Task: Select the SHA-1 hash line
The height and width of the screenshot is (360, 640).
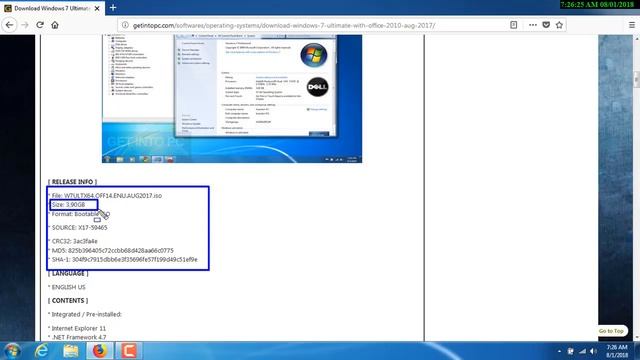Action: [124, 259]
